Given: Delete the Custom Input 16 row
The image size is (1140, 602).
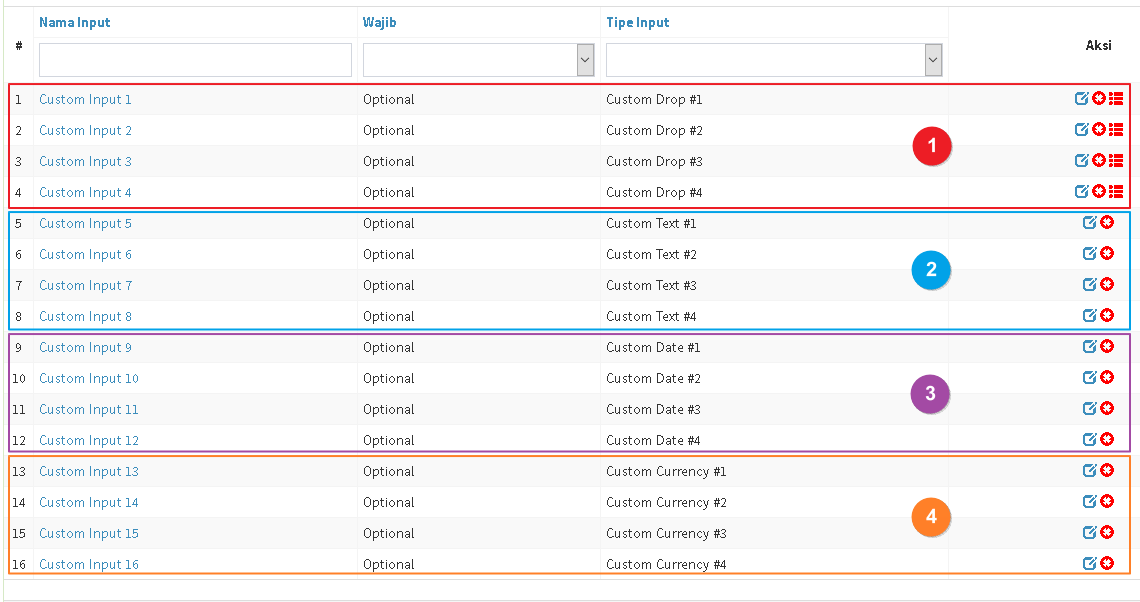Looking at the screenshot, I should tap(1107, 564).
